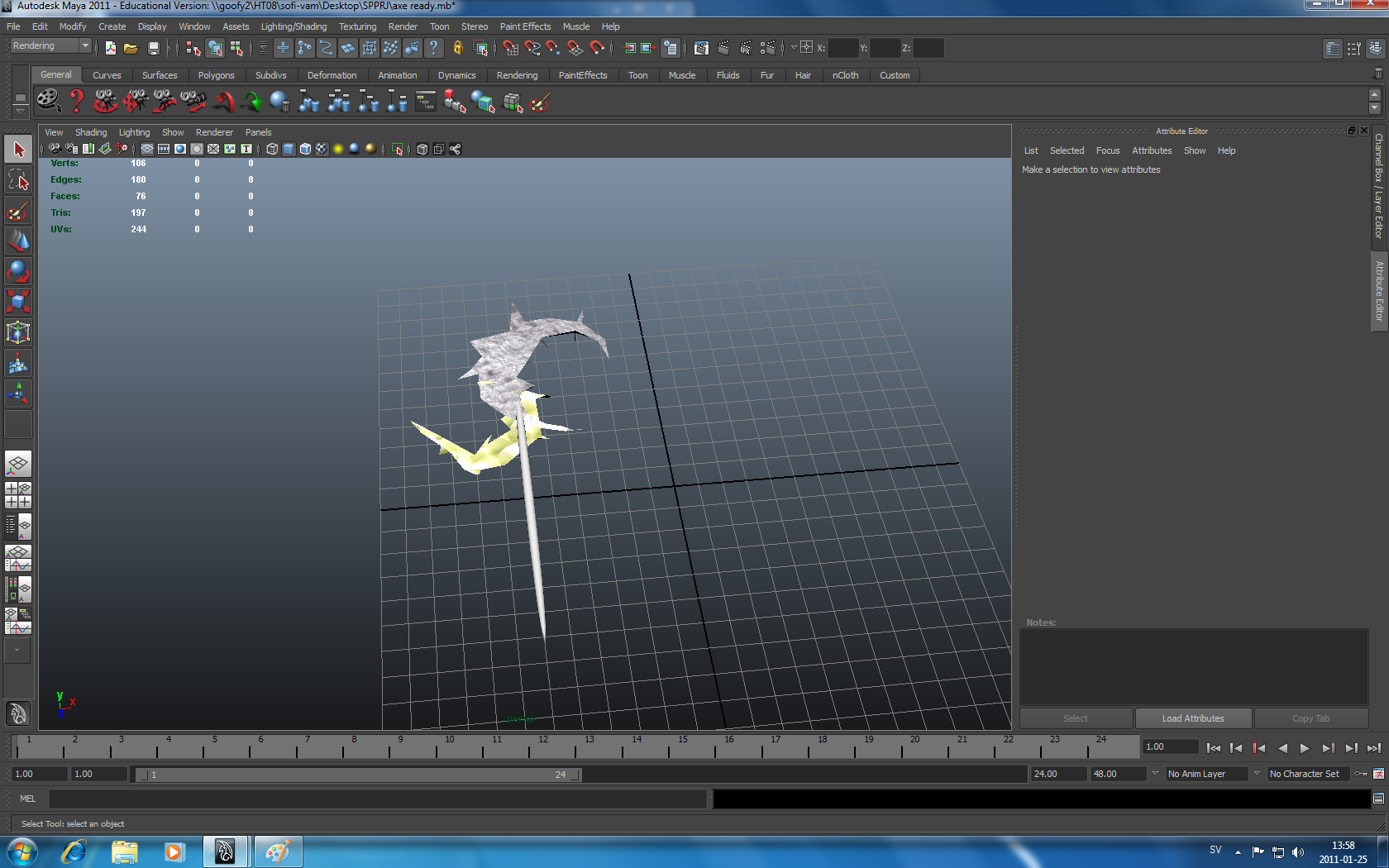The height and width of the screenshot is (868, 1389).
Task: Open the input line operations dropdown
Action: point(793,48)
